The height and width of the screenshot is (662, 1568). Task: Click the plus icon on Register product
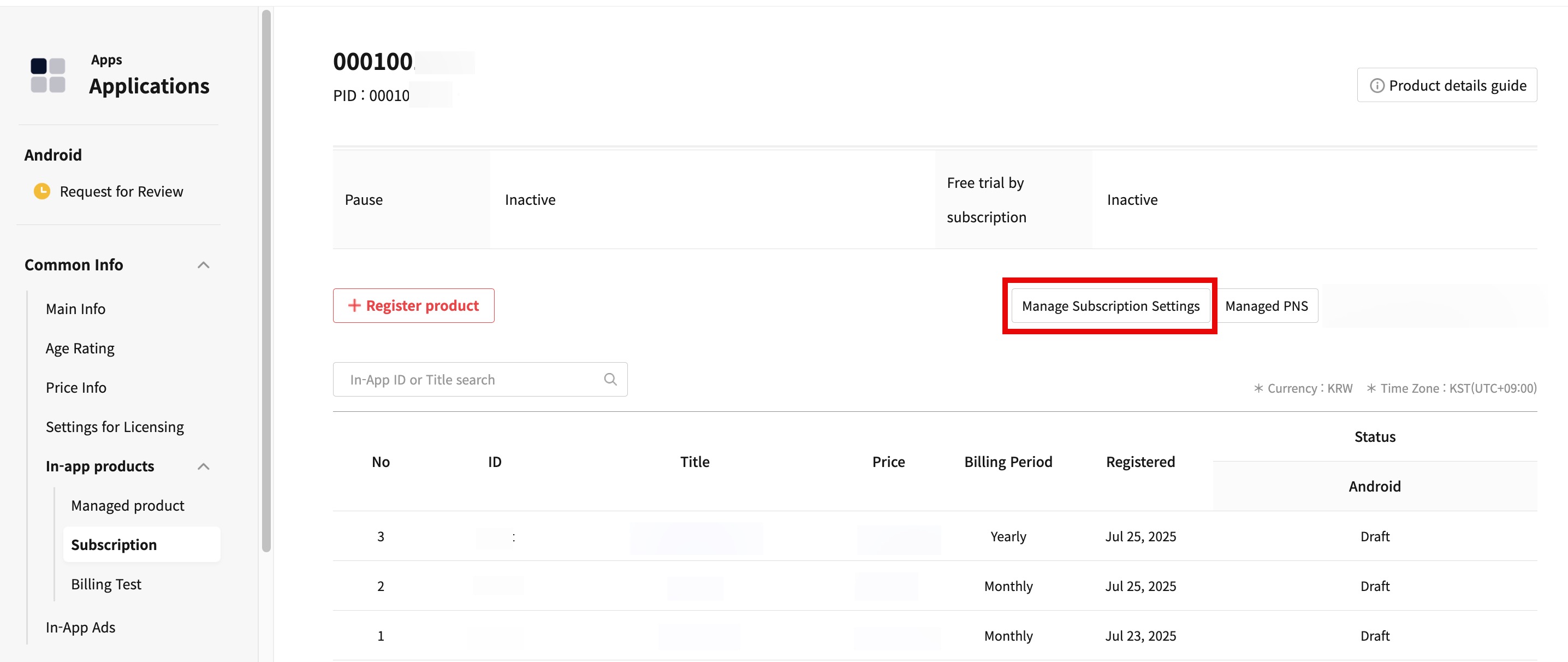[354, 305]
